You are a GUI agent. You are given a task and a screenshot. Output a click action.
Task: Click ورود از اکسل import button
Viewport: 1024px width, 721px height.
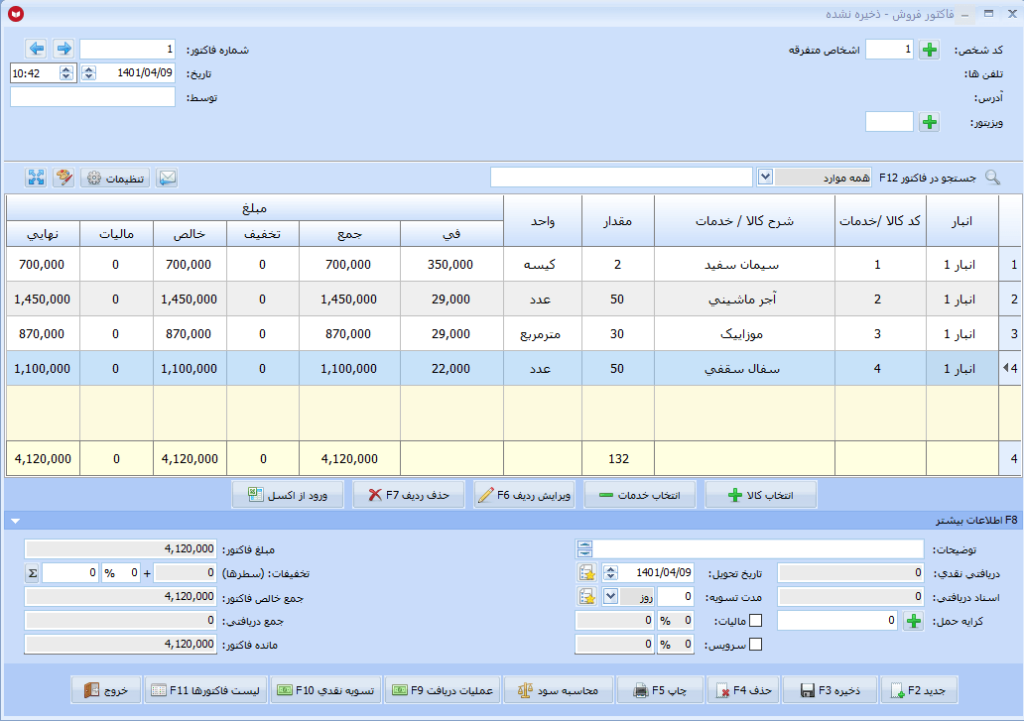[288, 495]
